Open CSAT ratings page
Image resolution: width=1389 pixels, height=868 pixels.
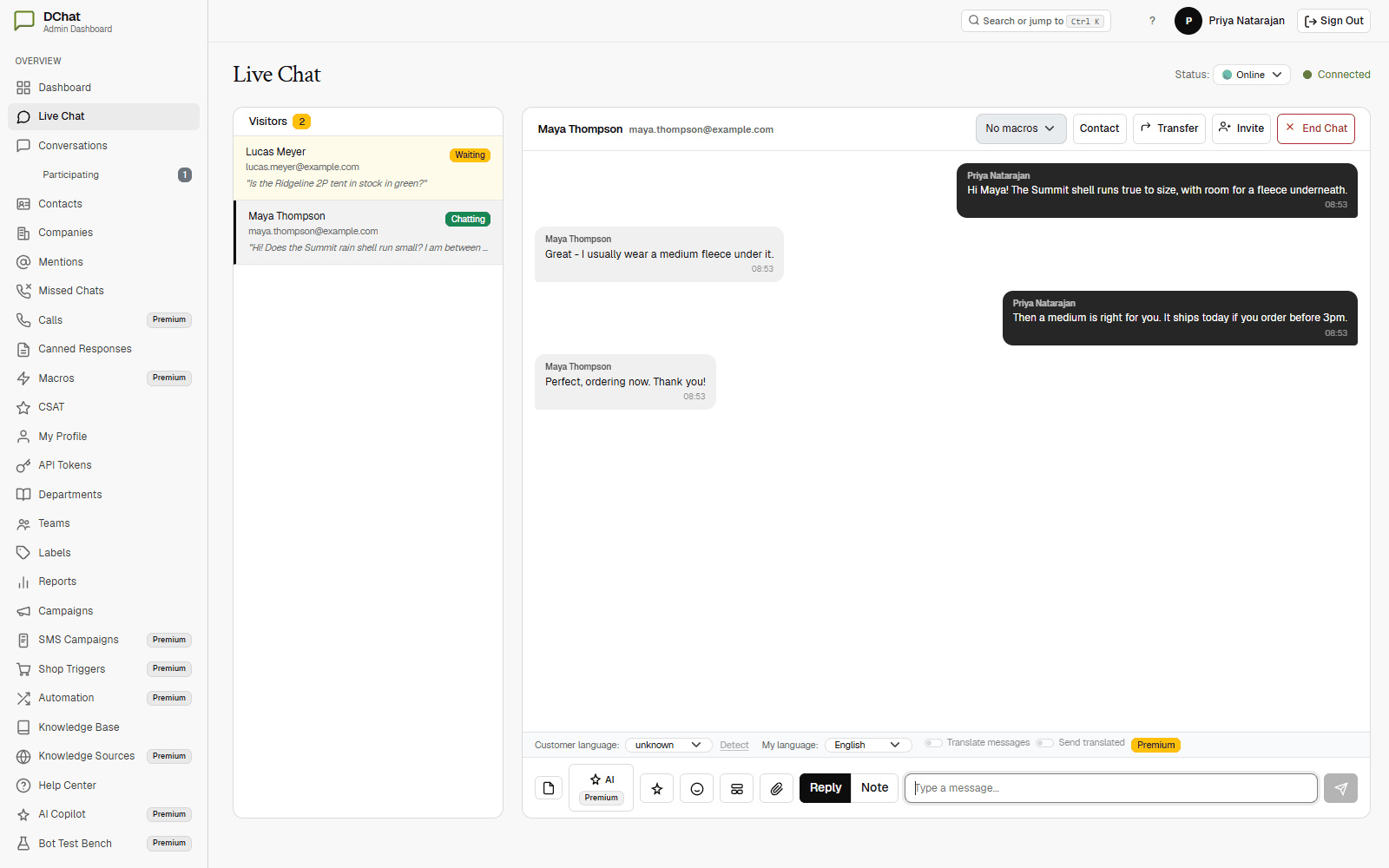coord(103,407)
